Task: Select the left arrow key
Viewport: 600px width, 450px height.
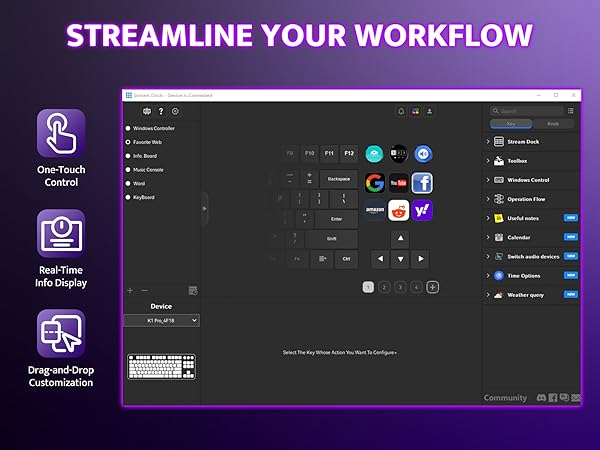Action: [x=380, y=259]
